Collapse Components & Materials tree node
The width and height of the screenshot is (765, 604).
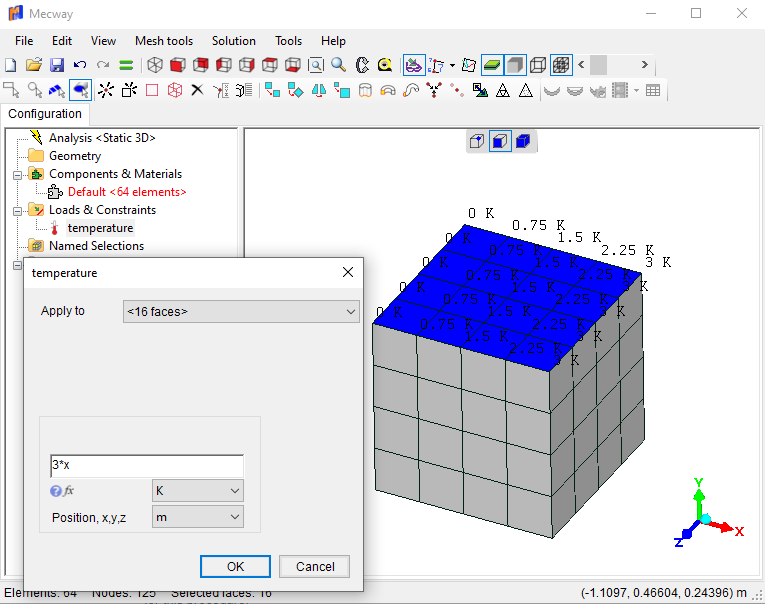pyautogui.click(x=18, y=175)
